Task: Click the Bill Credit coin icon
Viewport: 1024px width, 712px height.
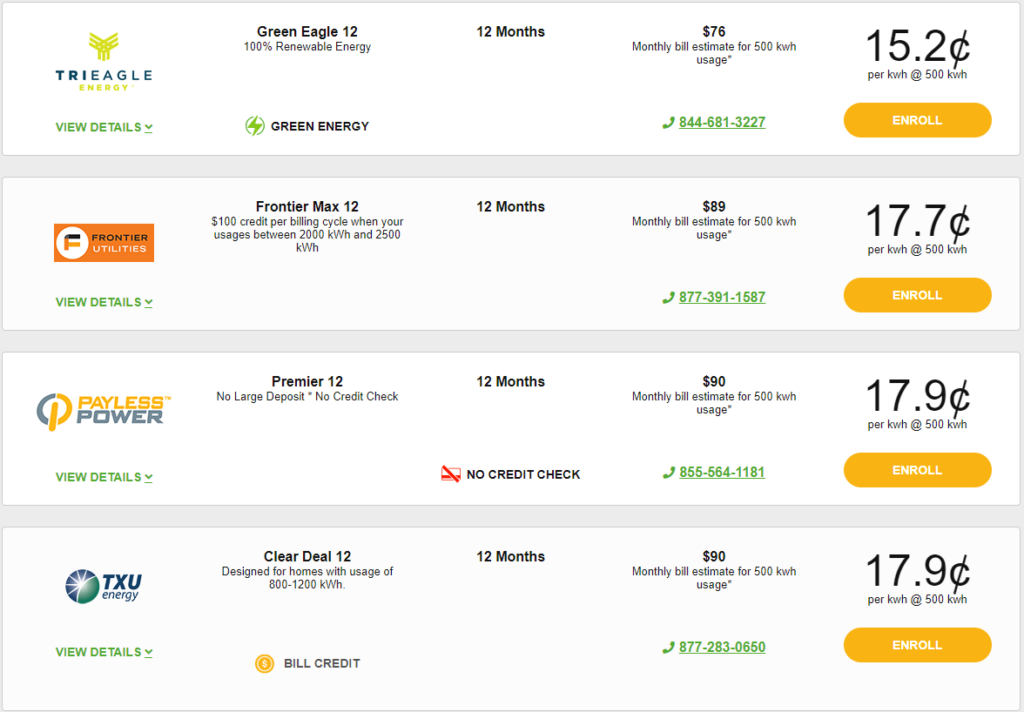Action: pos(264,664)
